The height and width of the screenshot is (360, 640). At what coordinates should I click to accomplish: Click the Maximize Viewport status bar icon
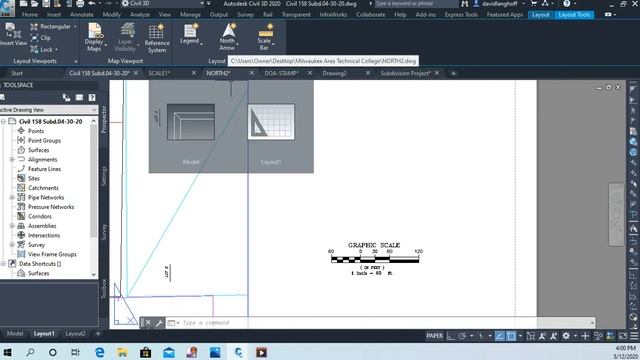(x=531, y=336)
